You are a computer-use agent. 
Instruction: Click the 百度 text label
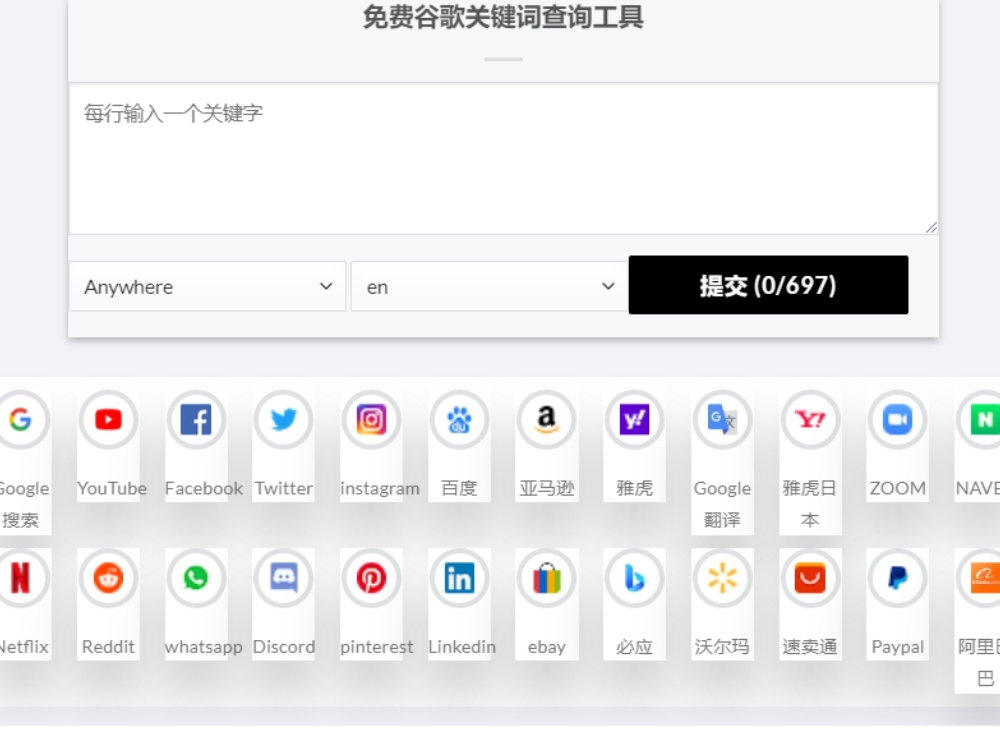[459, 489]
